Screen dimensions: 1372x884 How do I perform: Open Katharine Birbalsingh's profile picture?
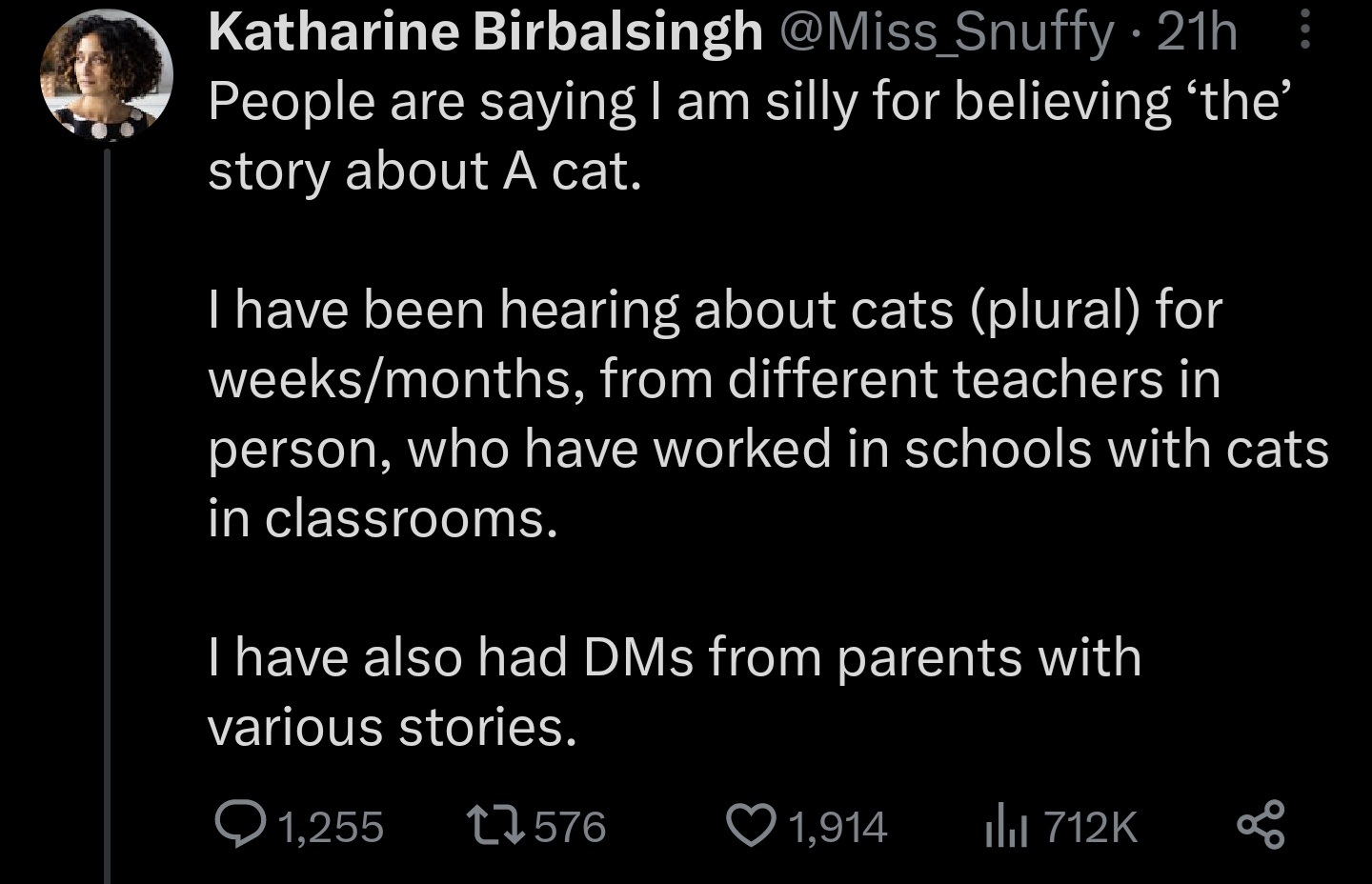pyautogui.click(x=105, y=71)
